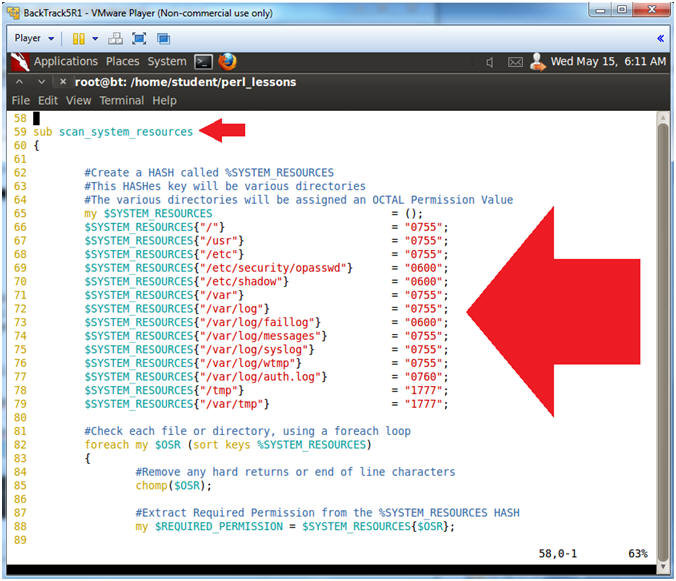Open the terminal View menu

pyautogui.click(x=78, y=100)
